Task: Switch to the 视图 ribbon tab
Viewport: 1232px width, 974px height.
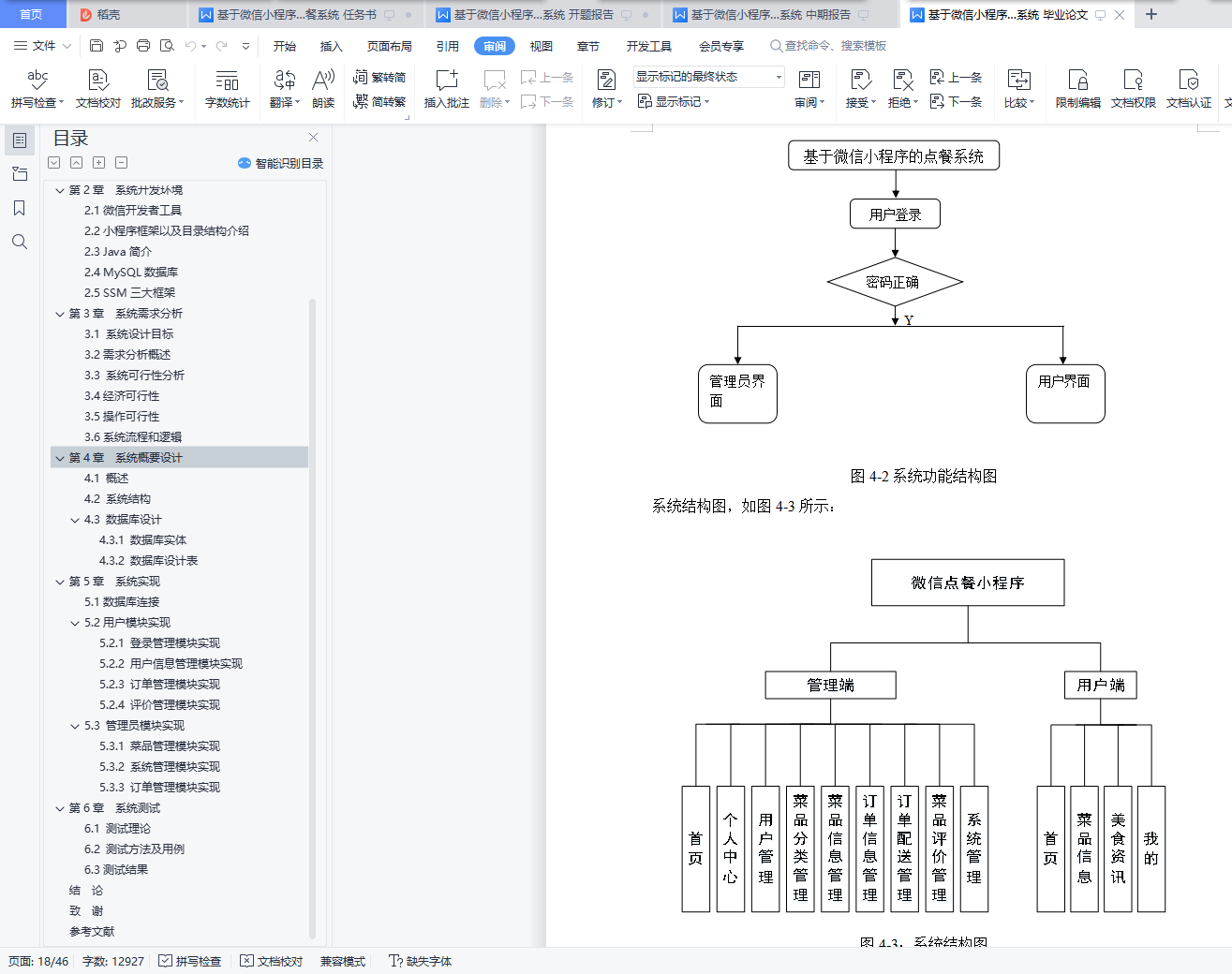Action: [542, 46]
